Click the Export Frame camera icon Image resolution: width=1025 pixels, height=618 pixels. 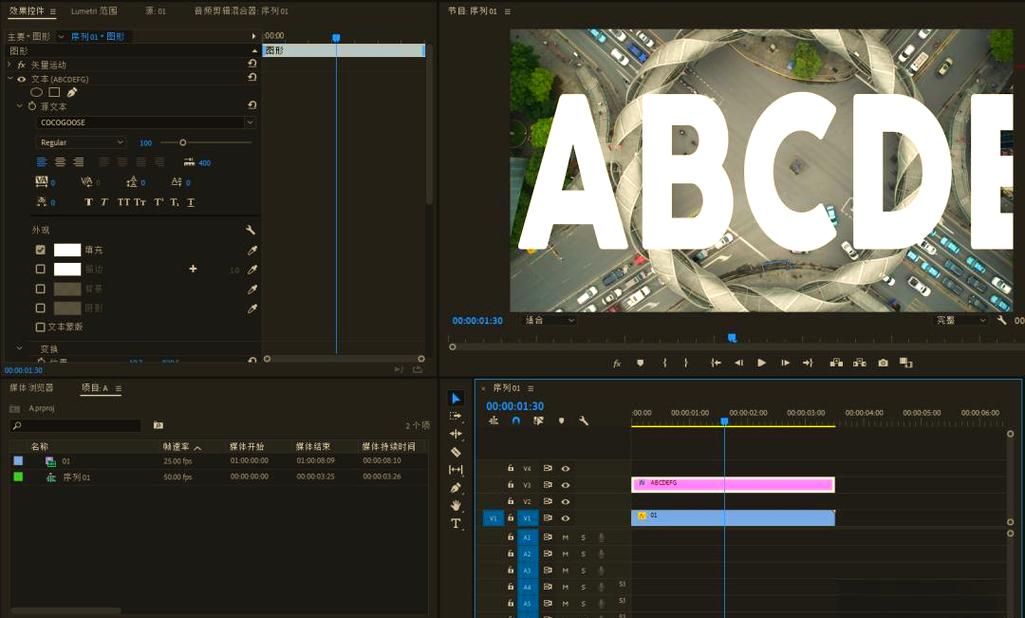tap(883, 362)
